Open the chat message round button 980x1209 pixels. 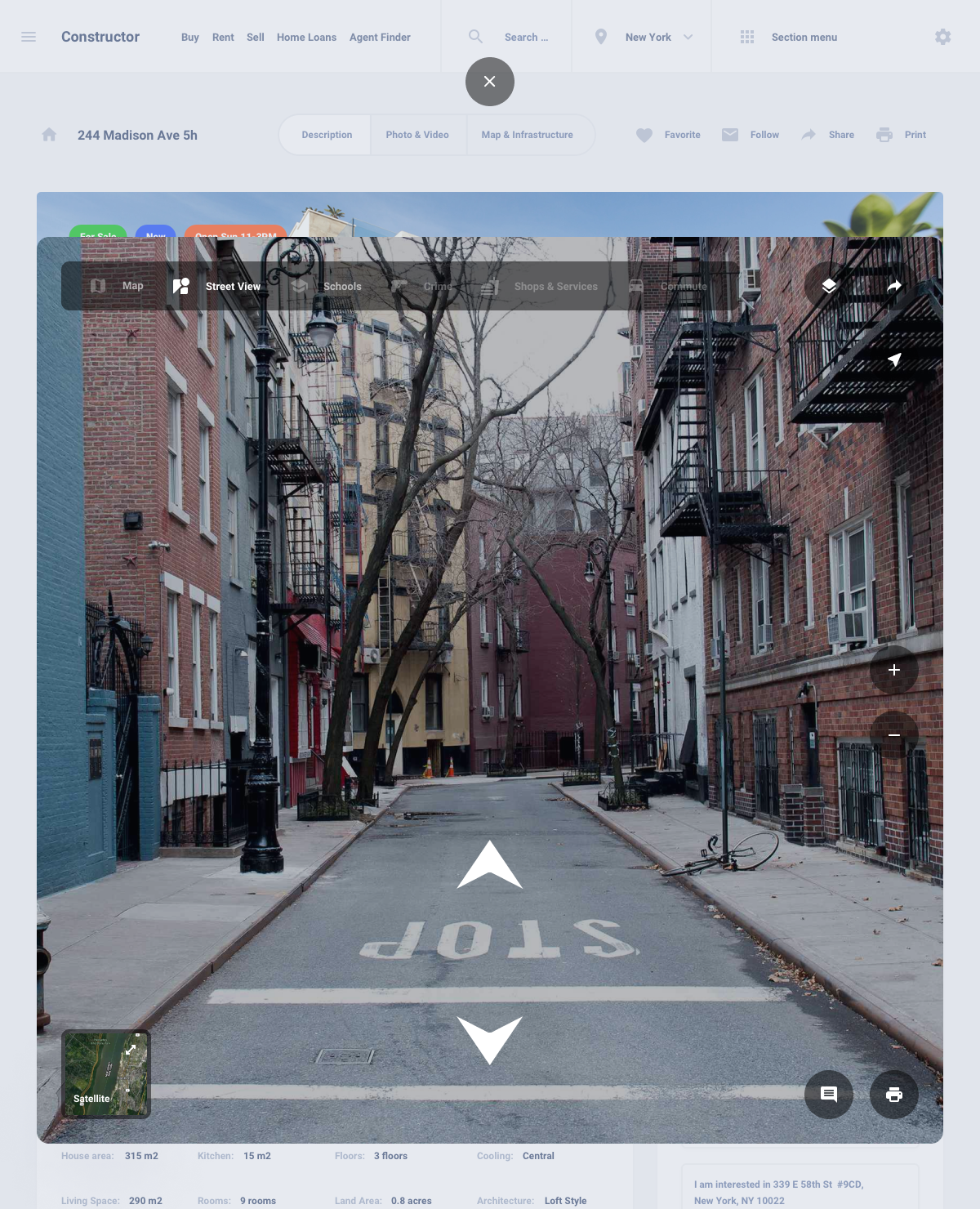[829, 1095]
